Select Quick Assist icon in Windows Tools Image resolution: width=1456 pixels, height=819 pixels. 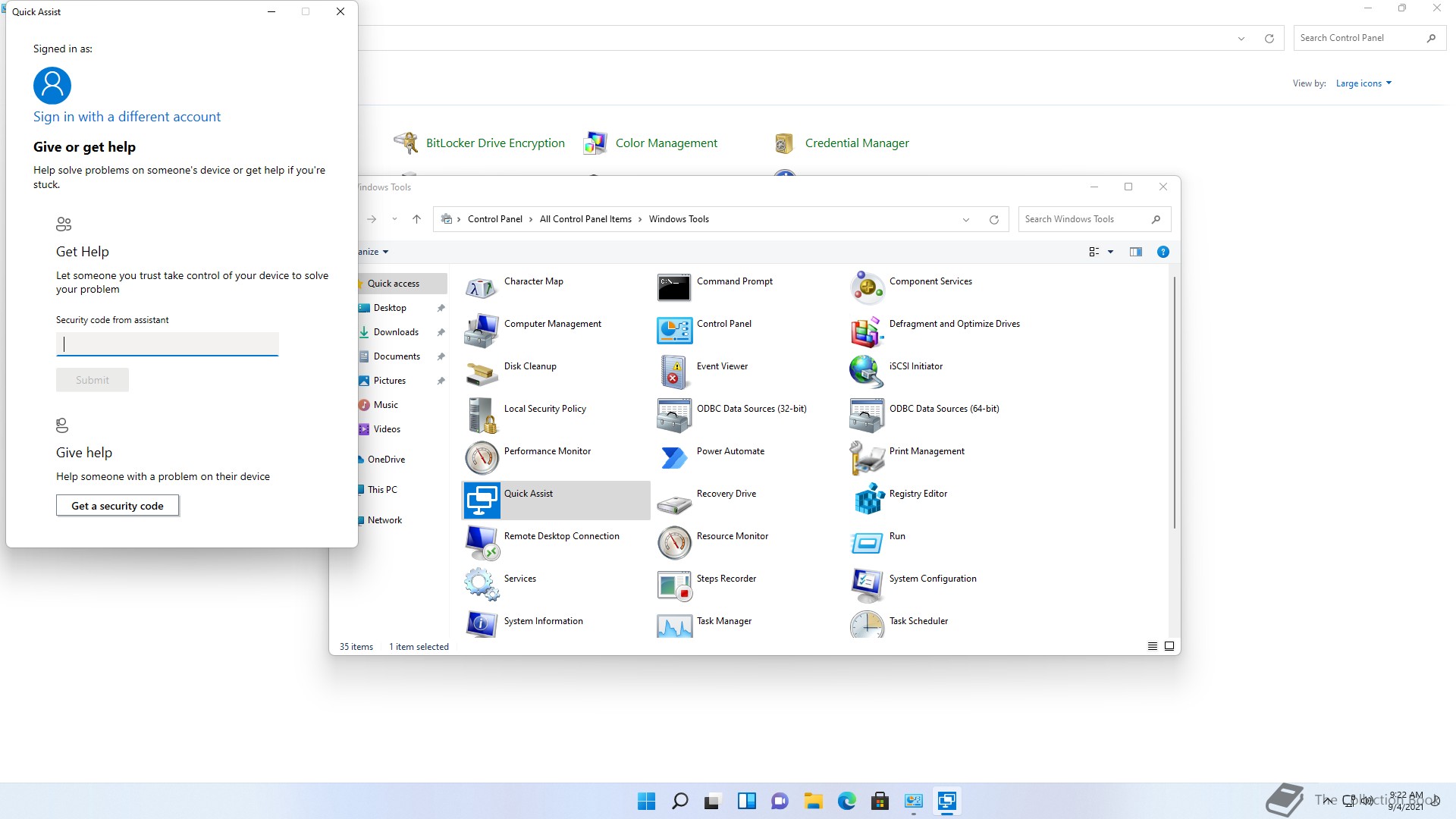[x=482, y=500]
